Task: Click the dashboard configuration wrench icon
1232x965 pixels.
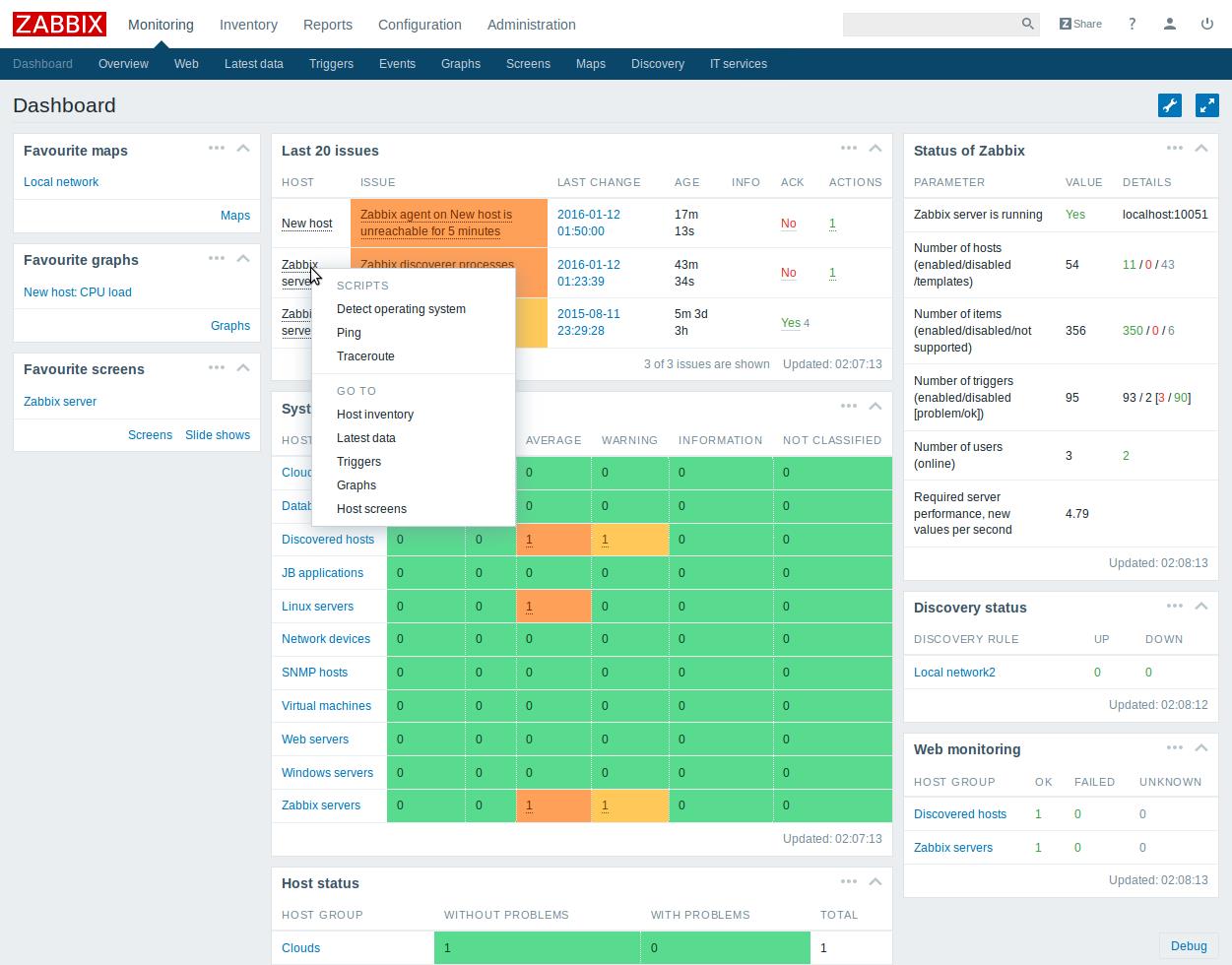Action: pyautogui.click(x=1170, y=105)
